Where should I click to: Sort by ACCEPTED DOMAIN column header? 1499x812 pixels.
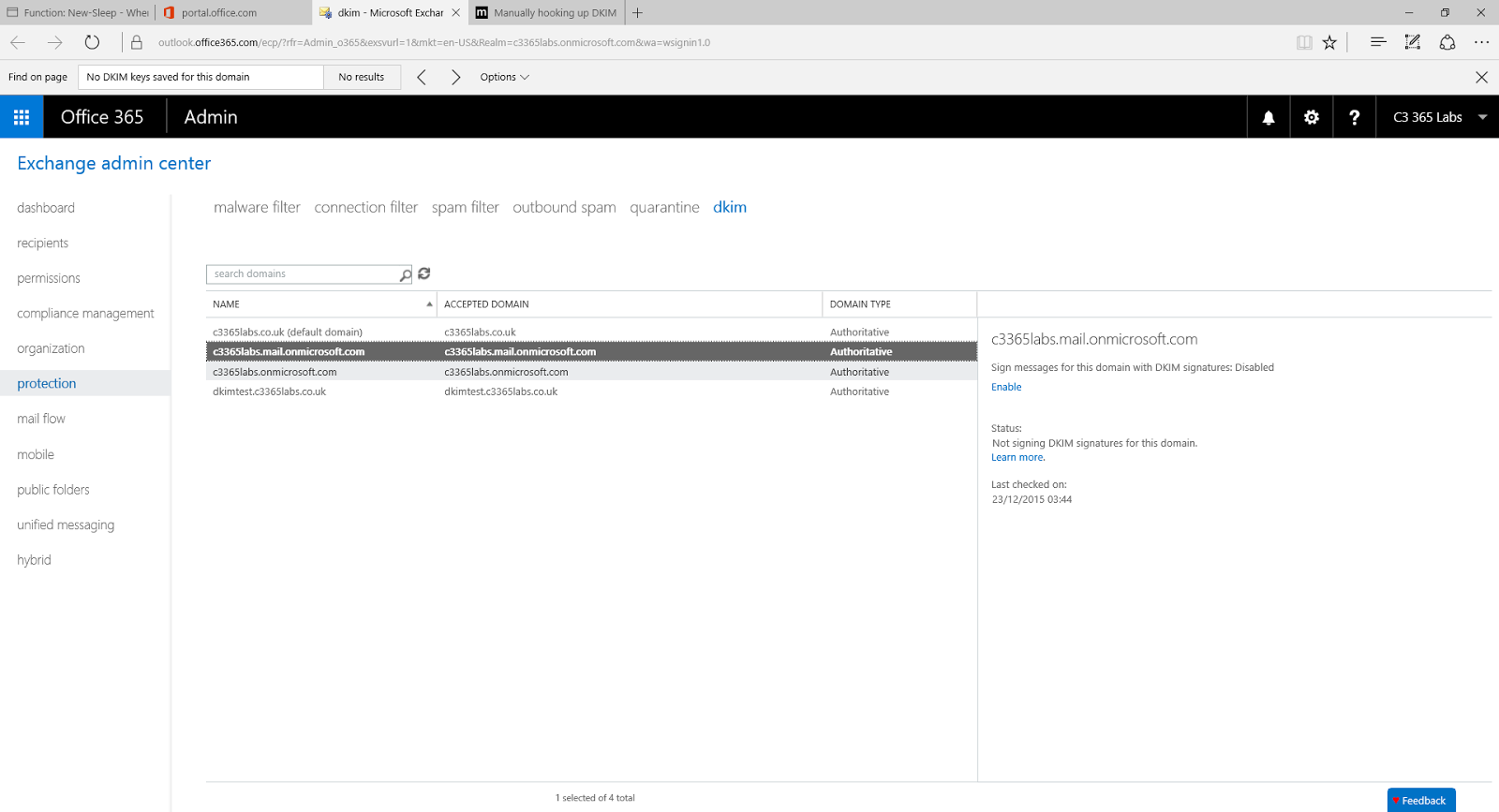(630, 304)
